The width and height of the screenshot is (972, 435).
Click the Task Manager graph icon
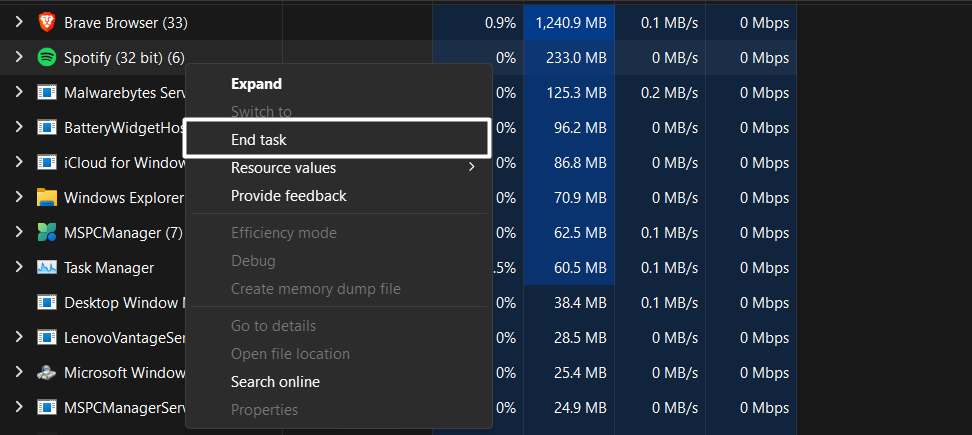46,267
